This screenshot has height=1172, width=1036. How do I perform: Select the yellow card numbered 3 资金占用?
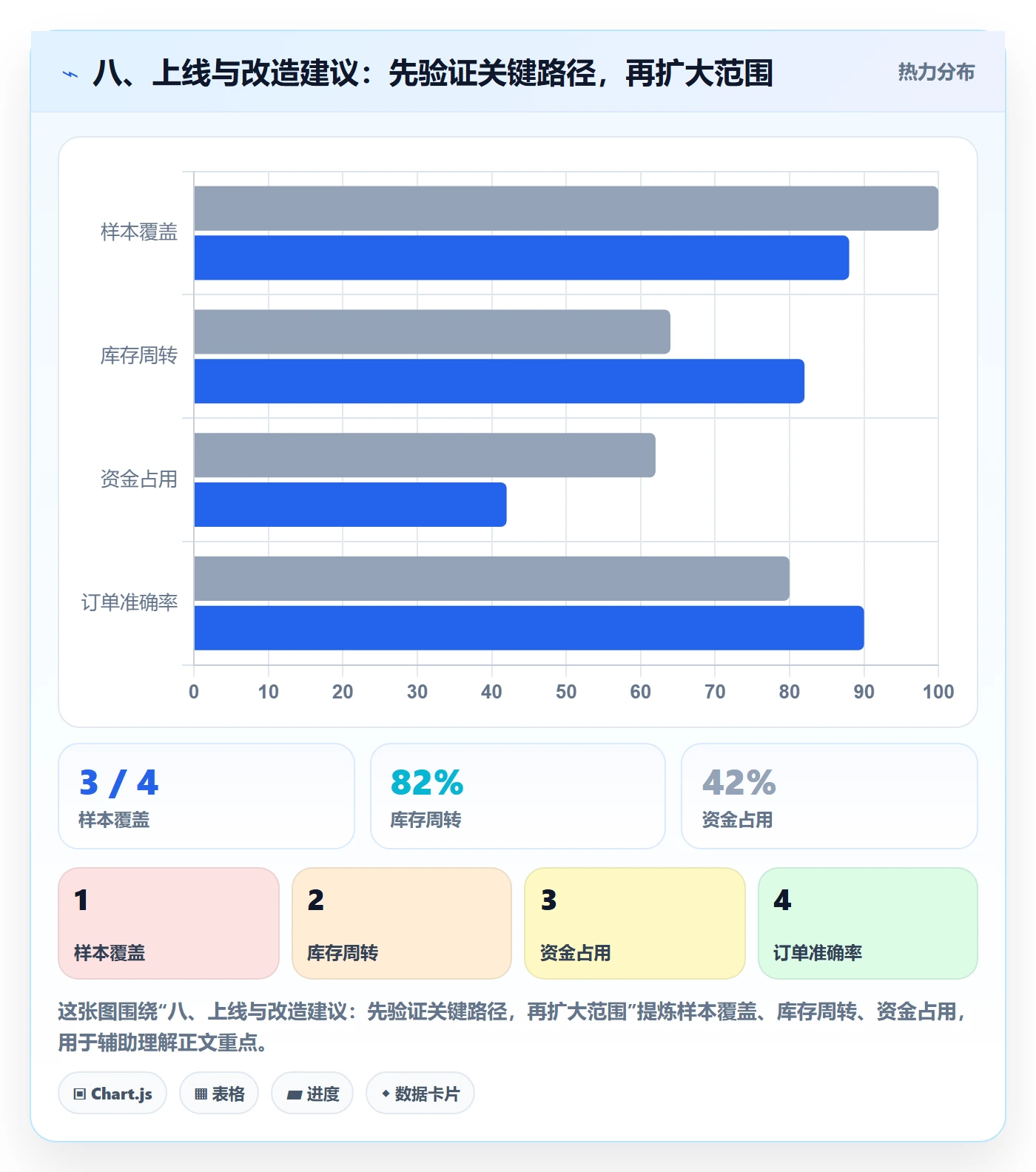635,923
